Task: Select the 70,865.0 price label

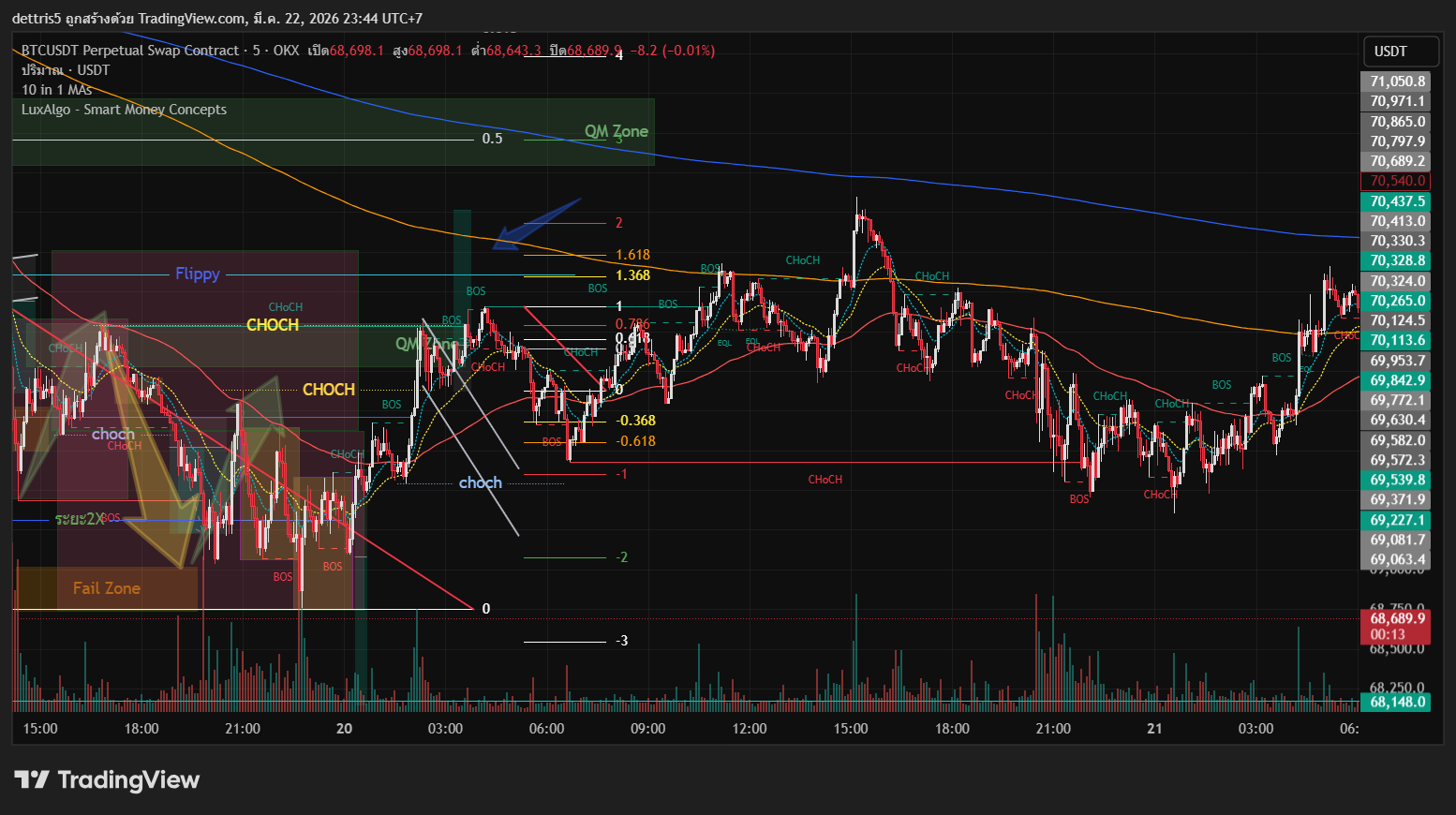Action: (1396, 122)
